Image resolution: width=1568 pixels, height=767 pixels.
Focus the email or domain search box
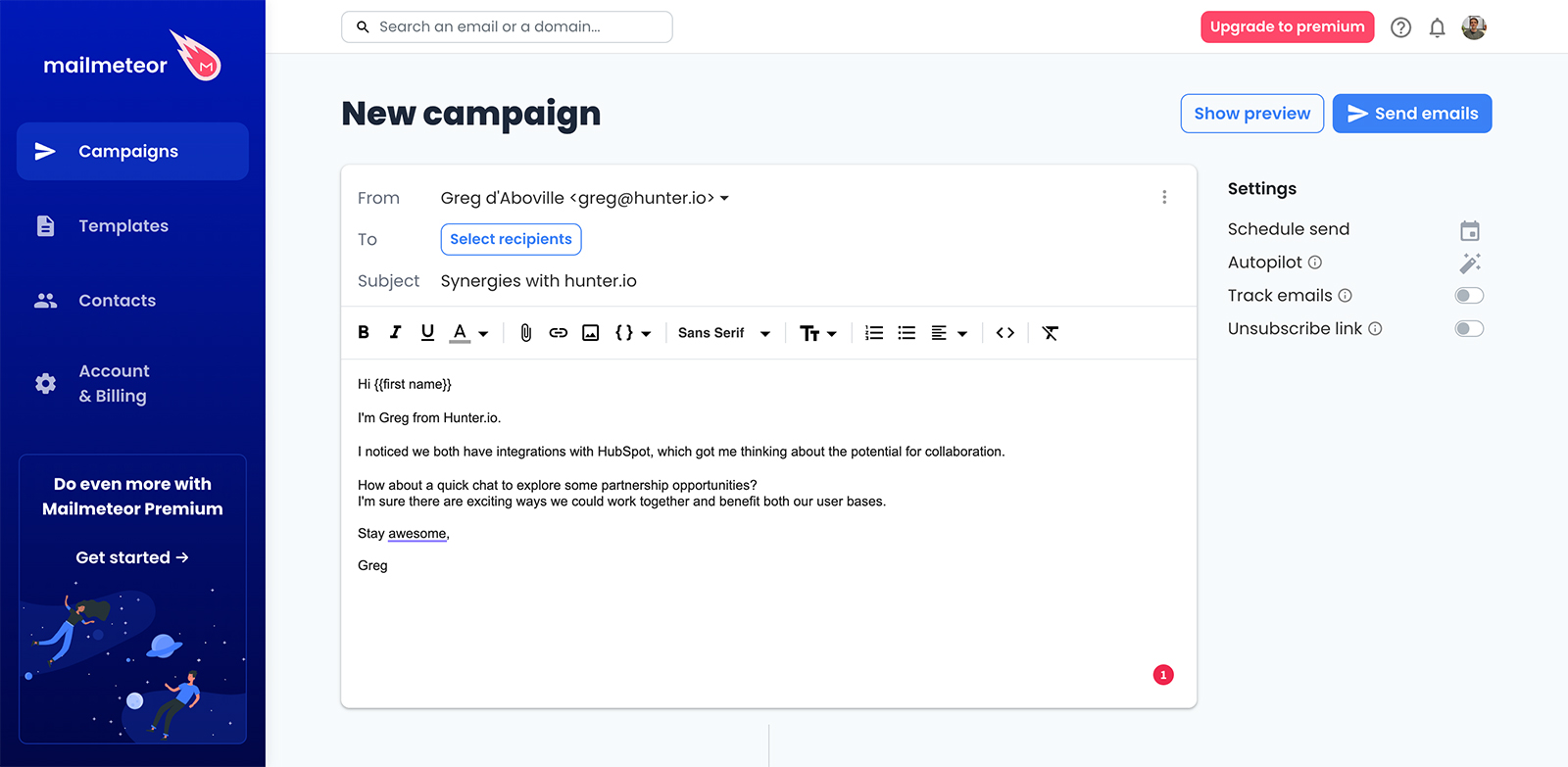[507, 27]
